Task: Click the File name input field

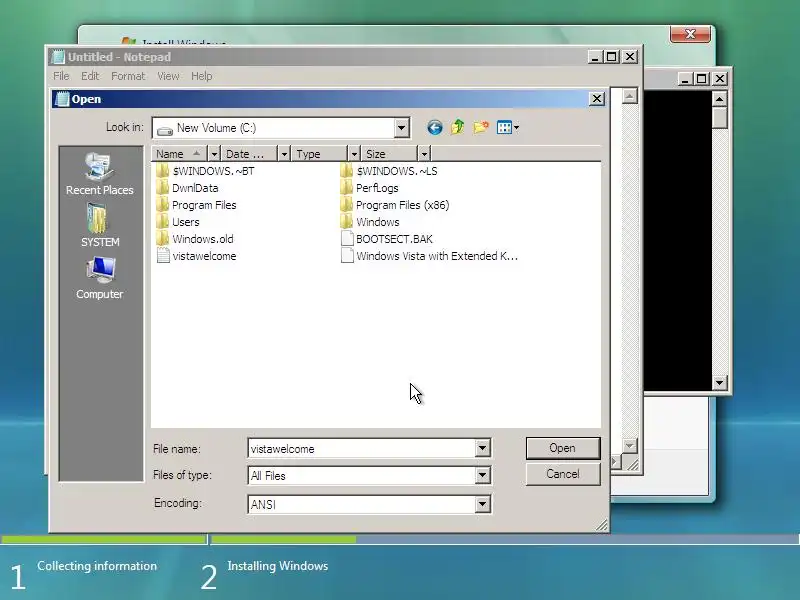Action: pyautogui.click(x=362, y=448)
